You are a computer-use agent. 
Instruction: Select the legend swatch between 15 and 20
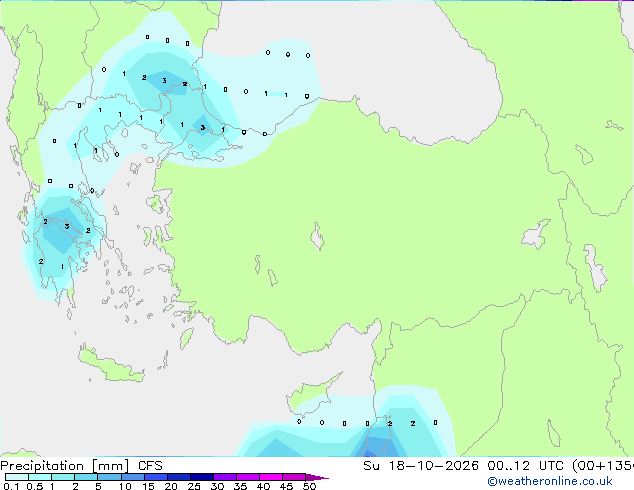coord(156,477)
